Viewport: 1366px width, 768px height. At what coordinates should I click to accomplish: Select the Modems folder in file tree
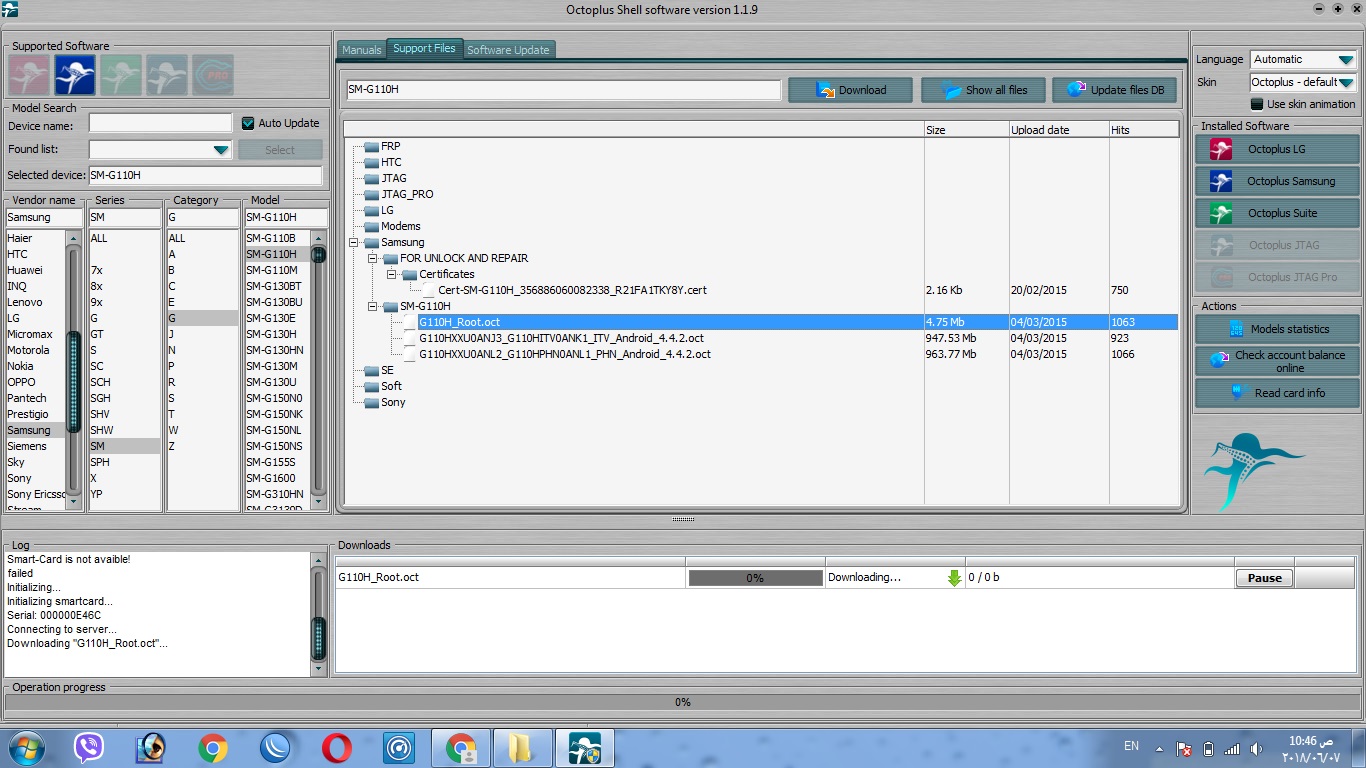tap(400, 226)
